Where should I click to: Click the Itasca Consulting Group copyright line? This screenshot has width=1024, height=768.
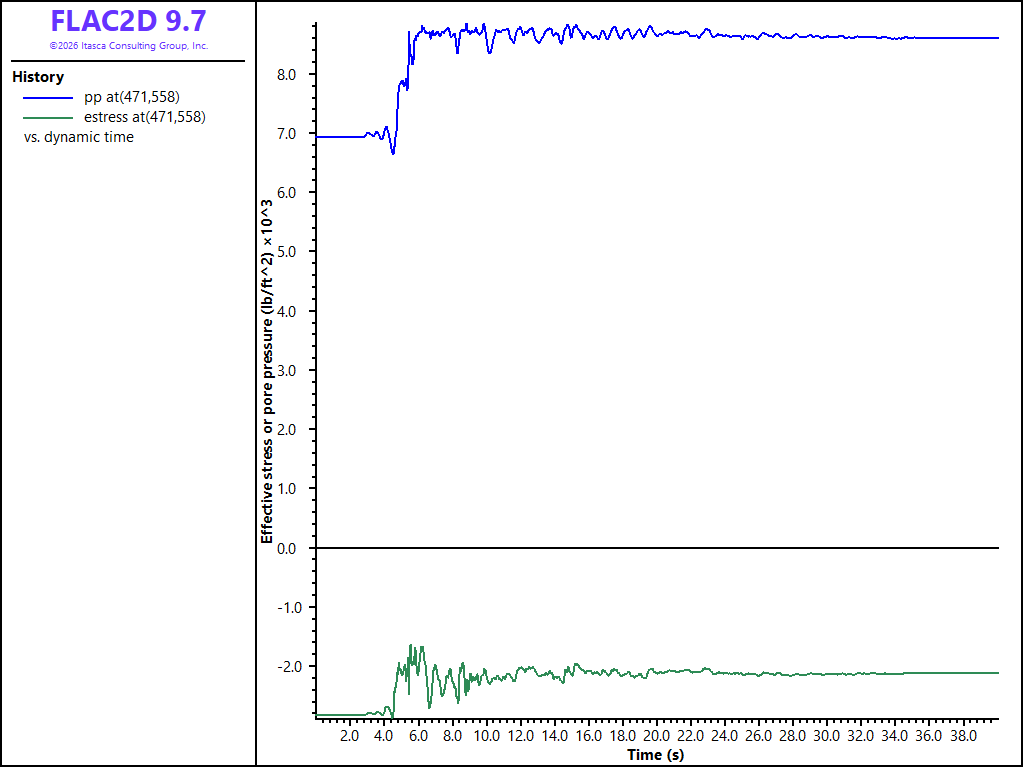[x=129, y=46]
